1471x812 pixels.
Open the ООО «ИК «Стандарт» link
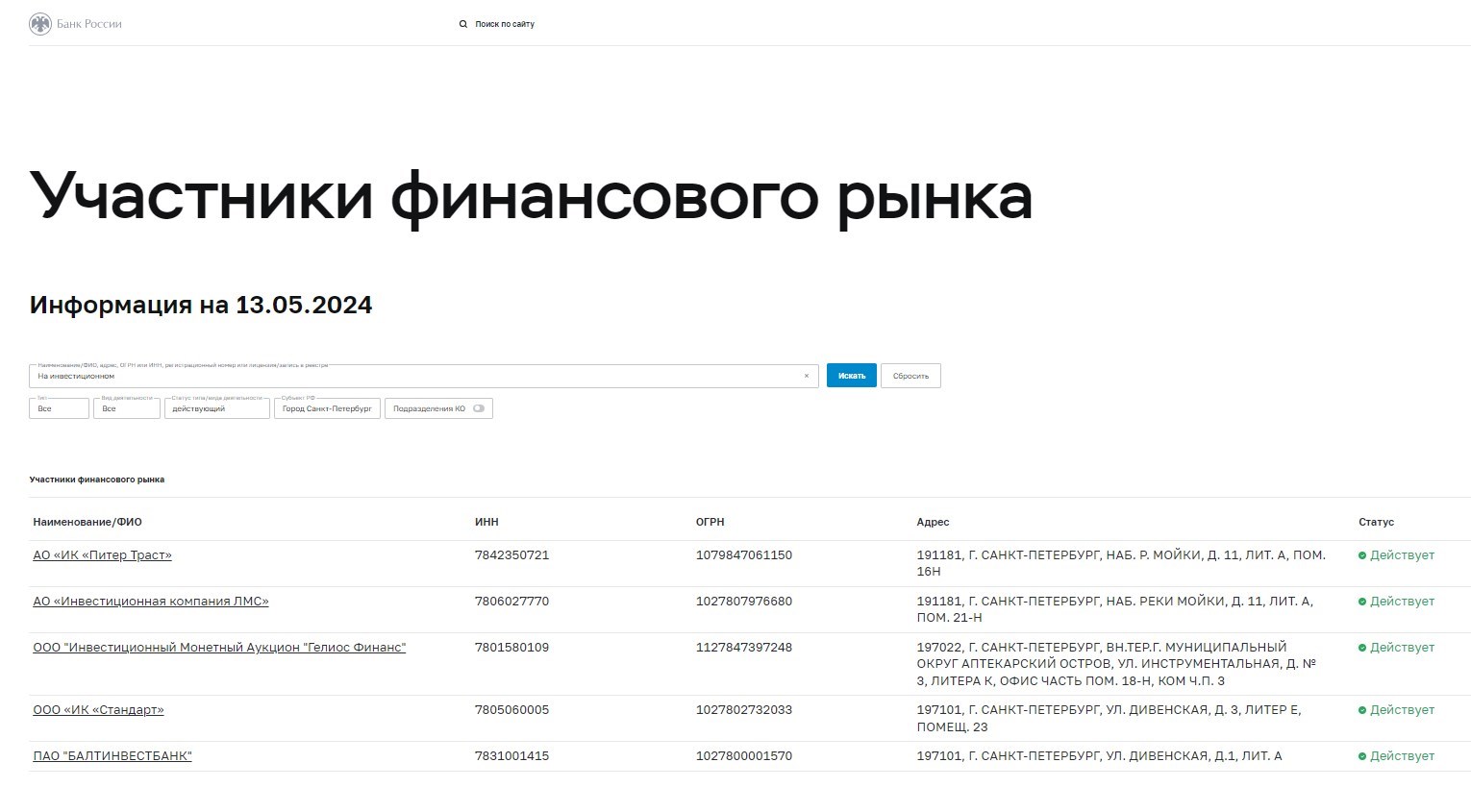98,710
